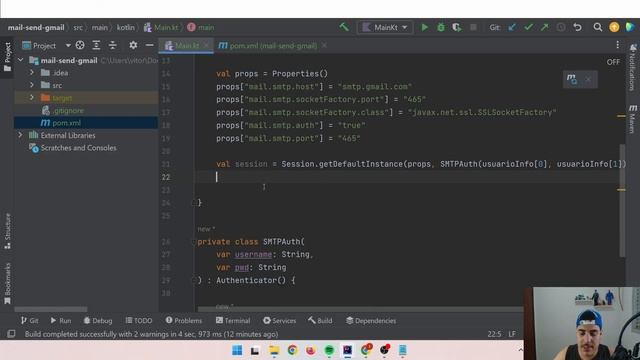This screenshot has height=360, width=640.
Task: Expand the src folder
Action: 32,85
